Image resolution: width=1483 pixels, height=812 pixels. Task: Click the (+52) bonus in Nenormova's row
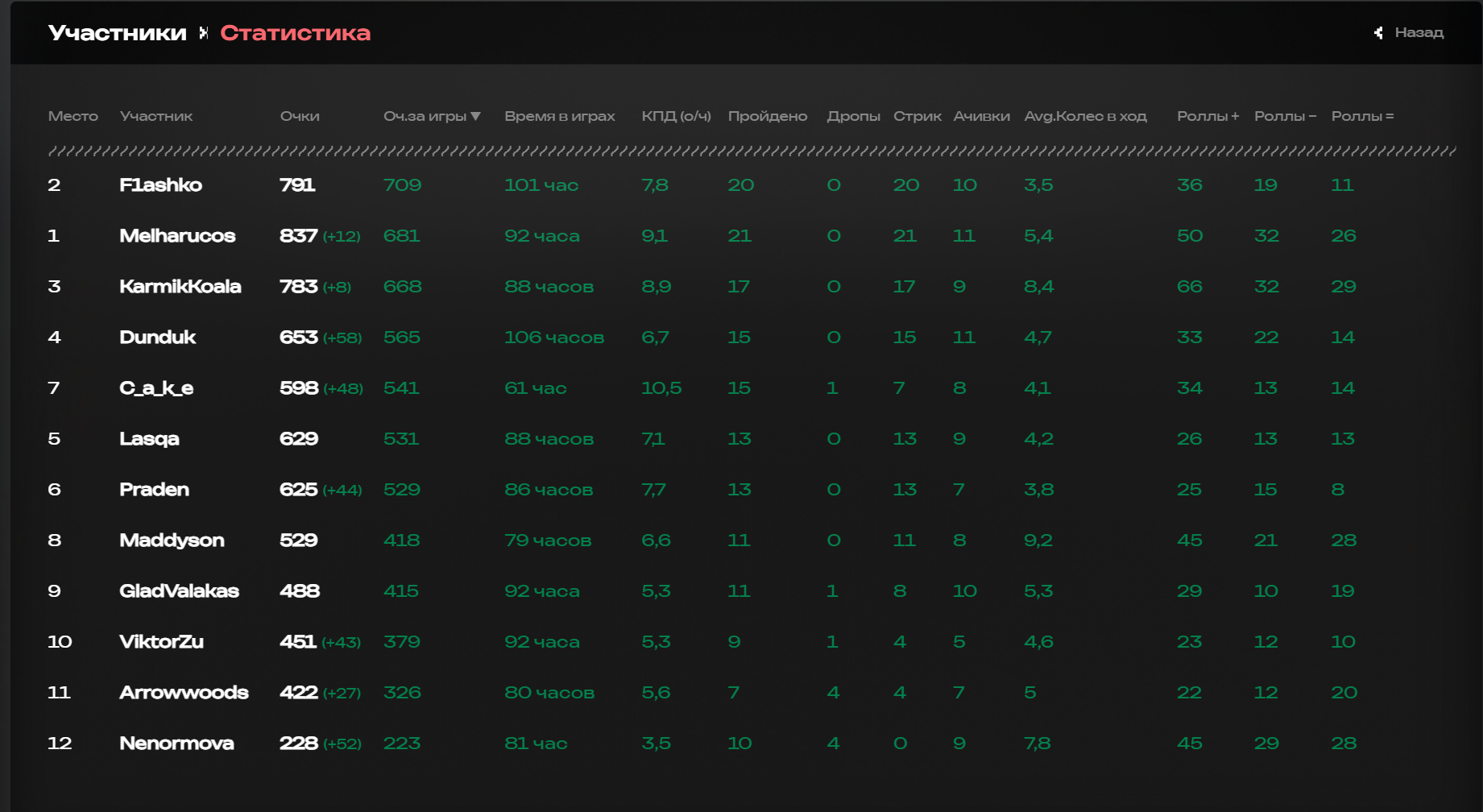click(342, 744)
